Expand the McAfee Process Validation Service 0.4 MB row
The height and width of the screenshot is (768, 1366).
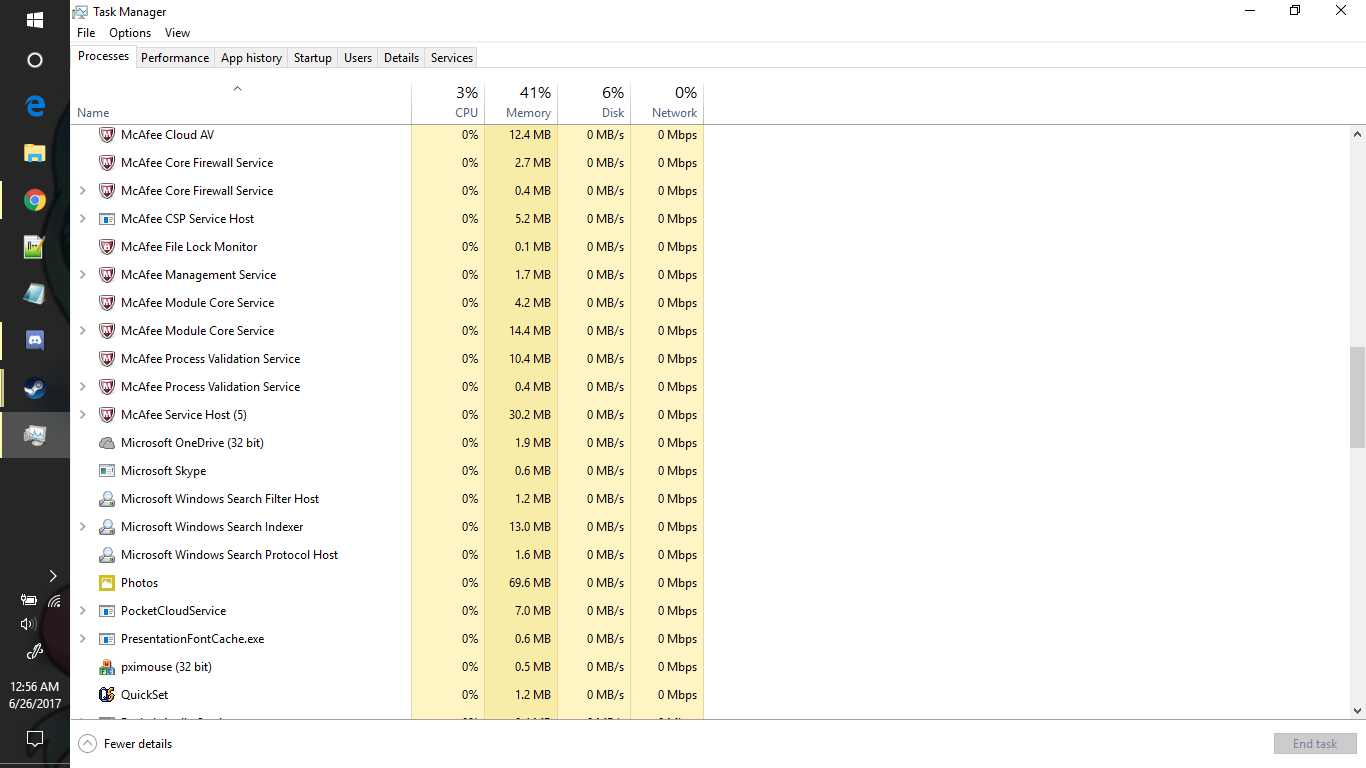[83, 387]
